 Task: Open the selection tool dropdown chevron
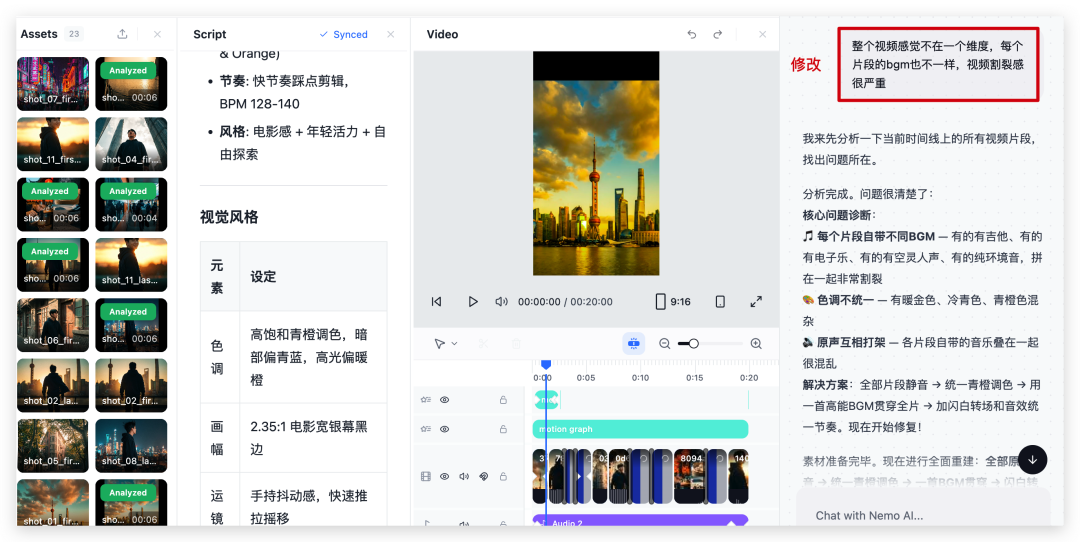click(455, 344)
